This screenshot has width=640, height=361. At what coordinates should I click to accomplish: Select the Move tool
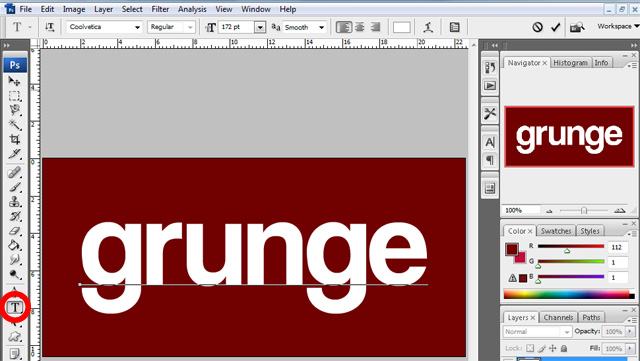[x=14, y=81]
